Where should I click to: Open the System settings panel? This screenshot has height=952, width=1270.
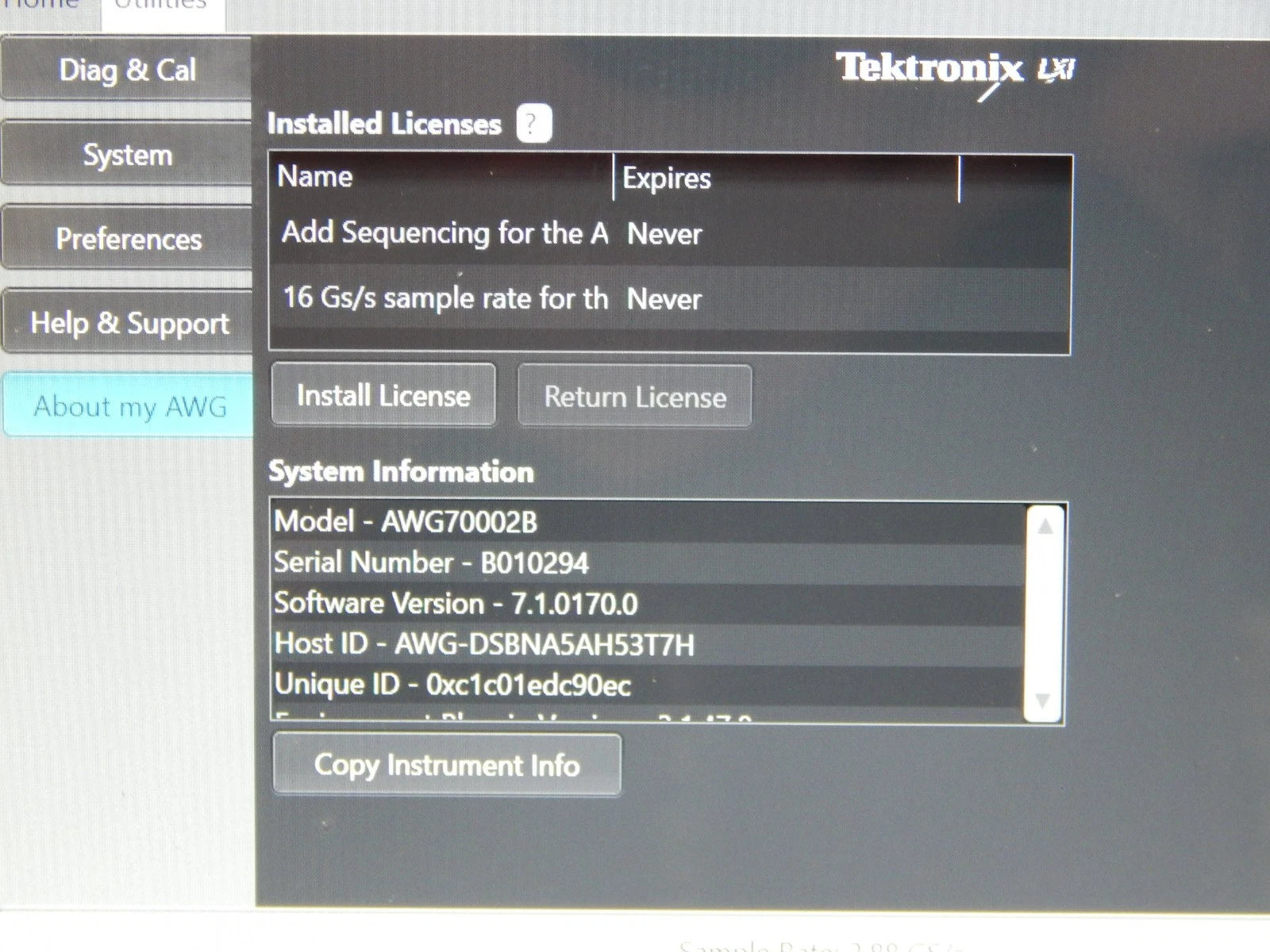coord(125,155)
